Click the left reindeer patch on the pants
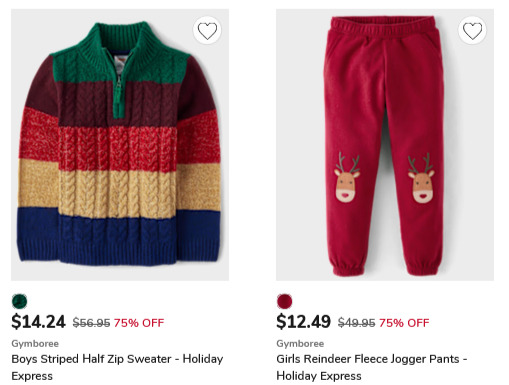The image size is (509, 385). [x=347, y=178]
